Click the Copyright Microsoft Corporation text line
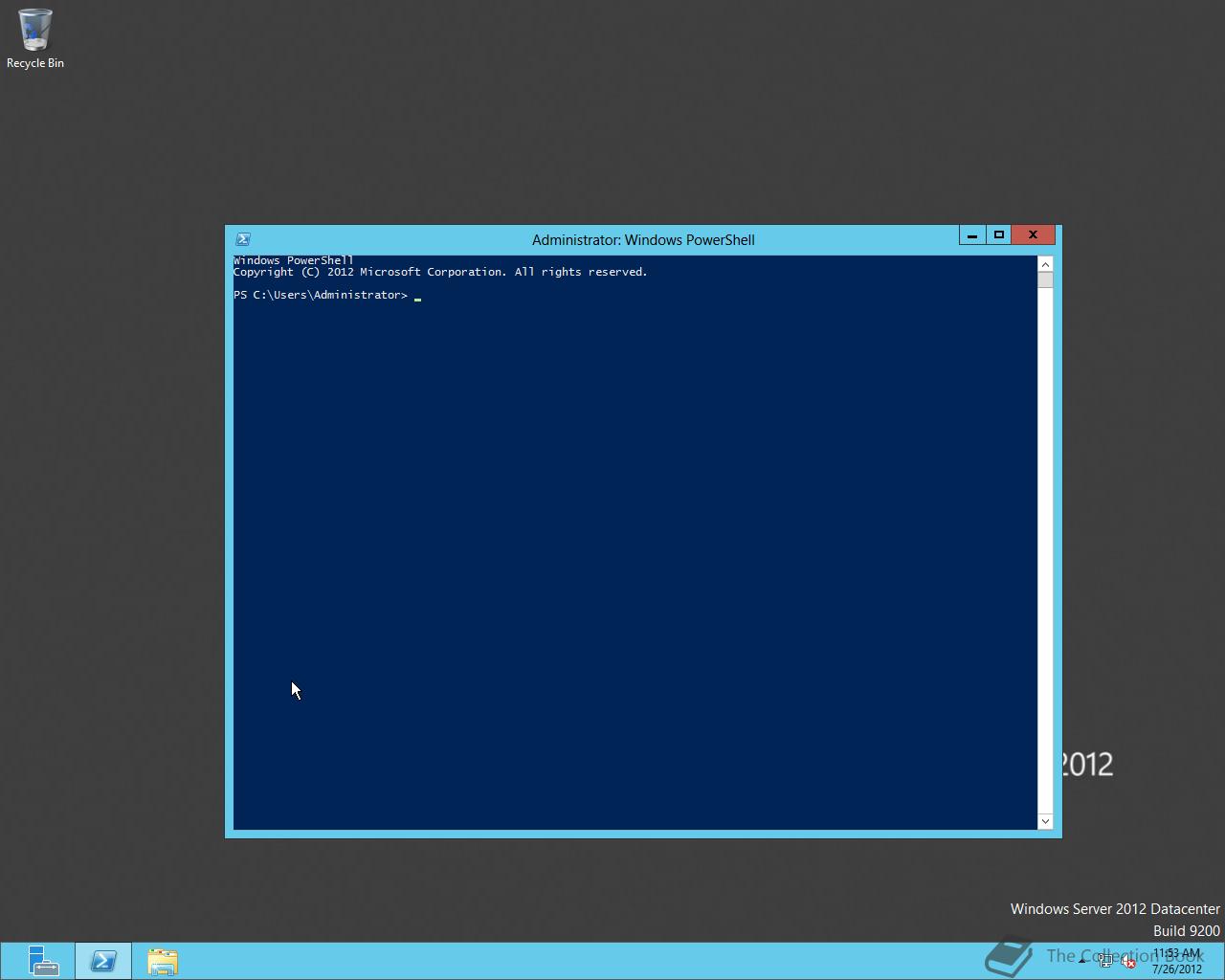Screen dimensions: 1225x980 coord(440,272)
